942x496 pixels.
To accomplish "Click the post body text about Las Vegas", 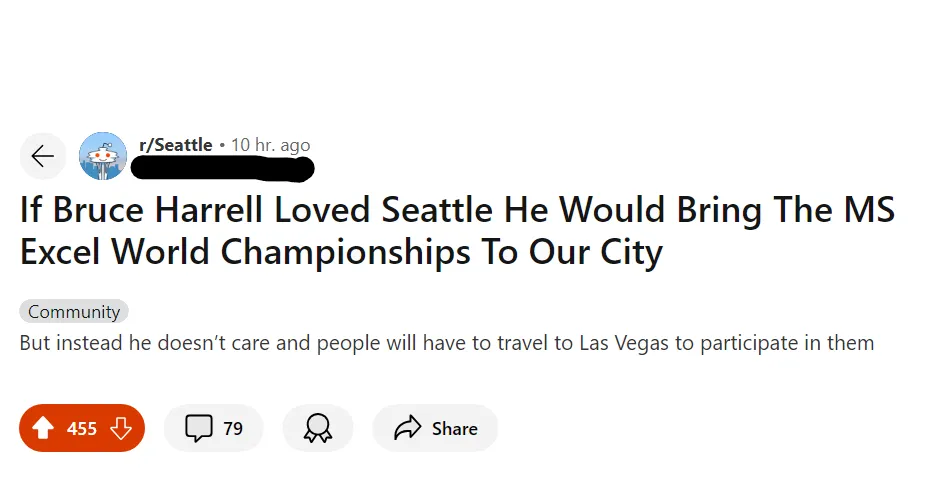I will tap(447, 343).
